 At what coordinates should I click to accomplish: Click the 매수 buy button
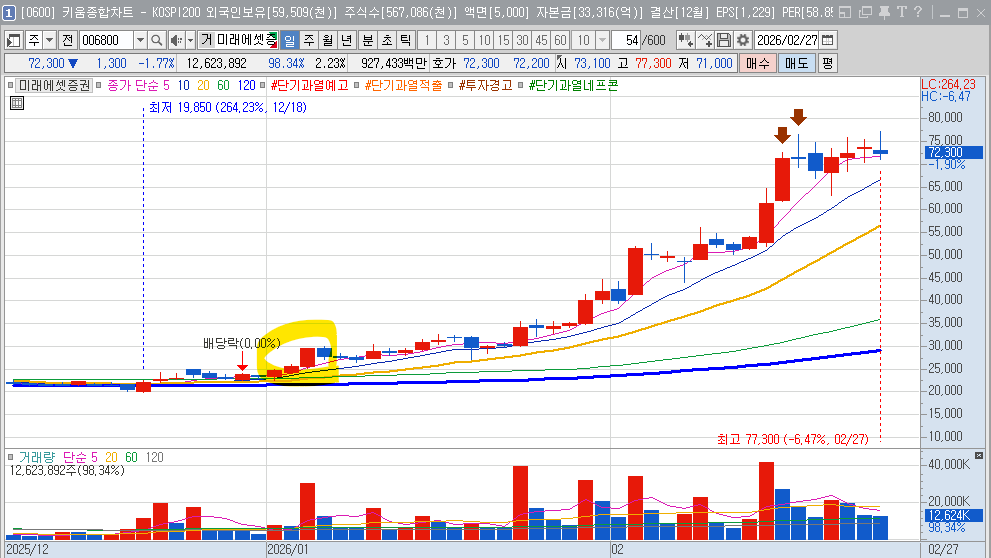(x=757, y=62)
